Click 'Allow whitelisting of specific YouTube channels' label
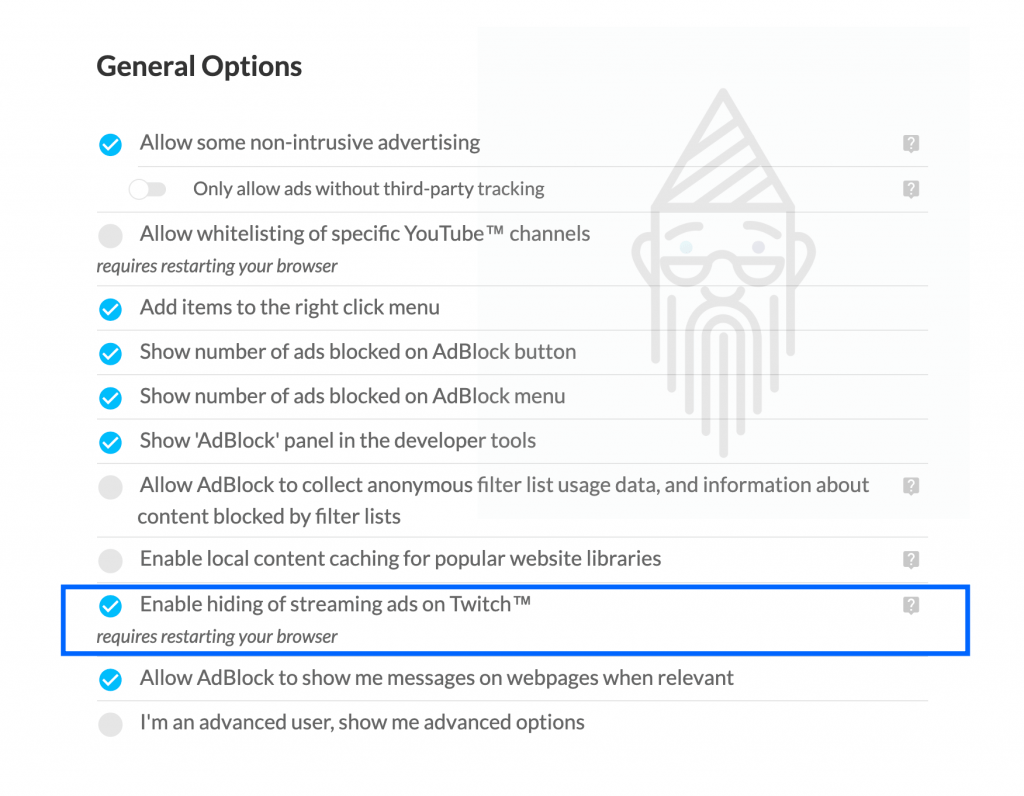This screenshot has height=796, width=1024. tap(364, 234)
